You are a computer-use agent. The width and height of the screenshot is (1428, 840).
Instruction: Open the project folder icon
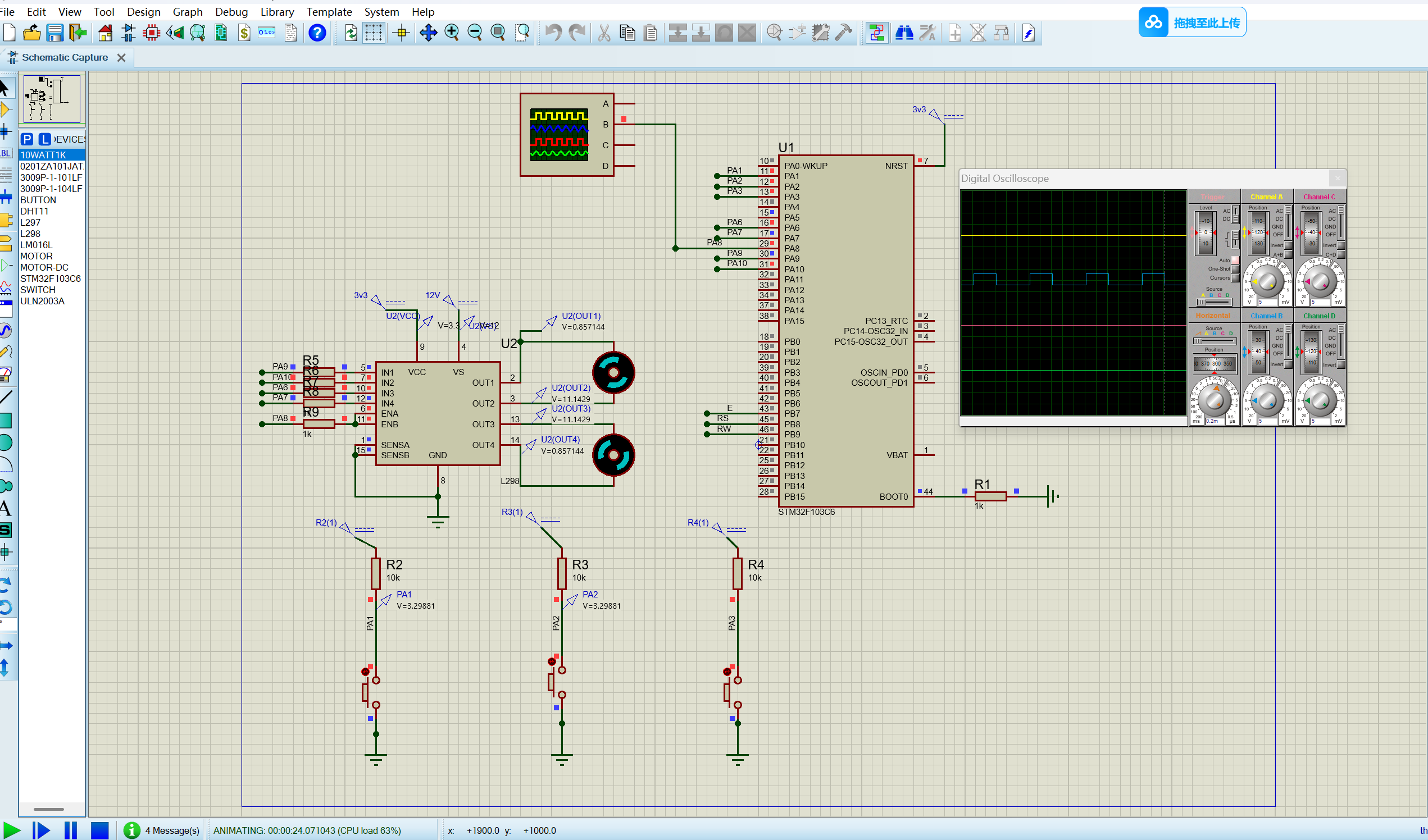pyautogui.click(x=31, y=33)
